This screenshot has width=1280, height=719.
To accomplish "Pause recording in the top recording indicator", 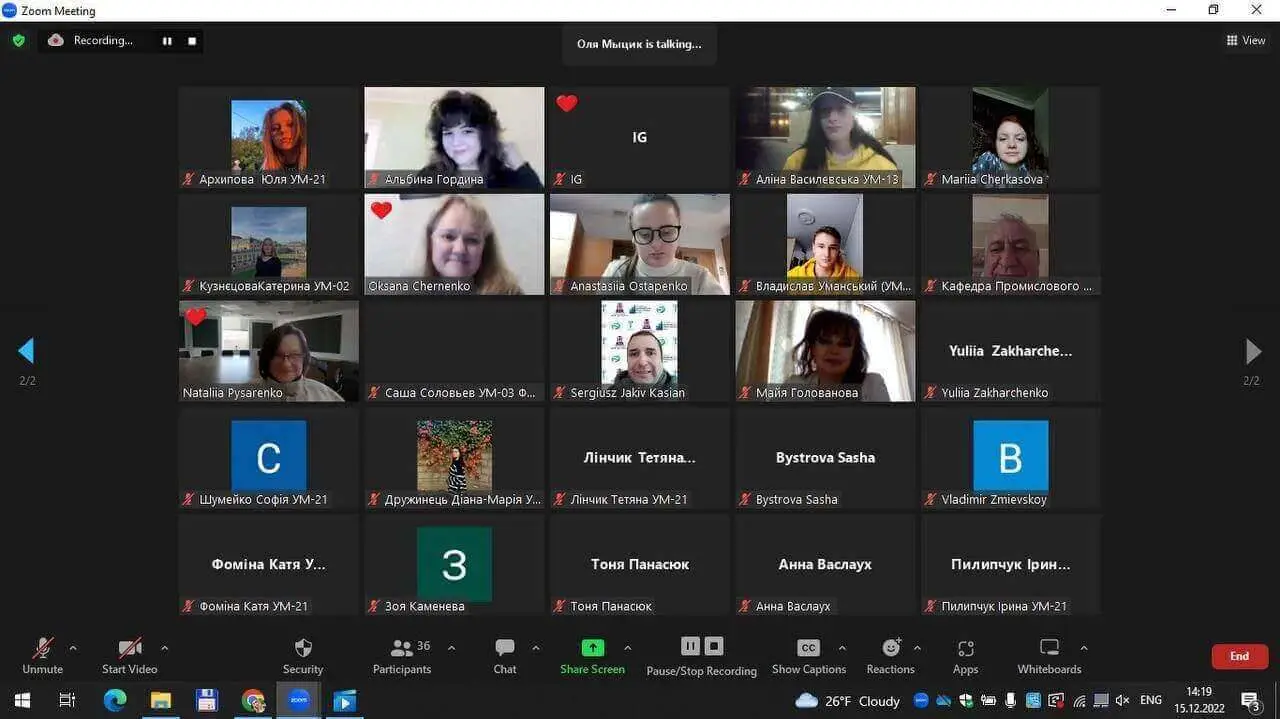I will (x=167, y=41).
